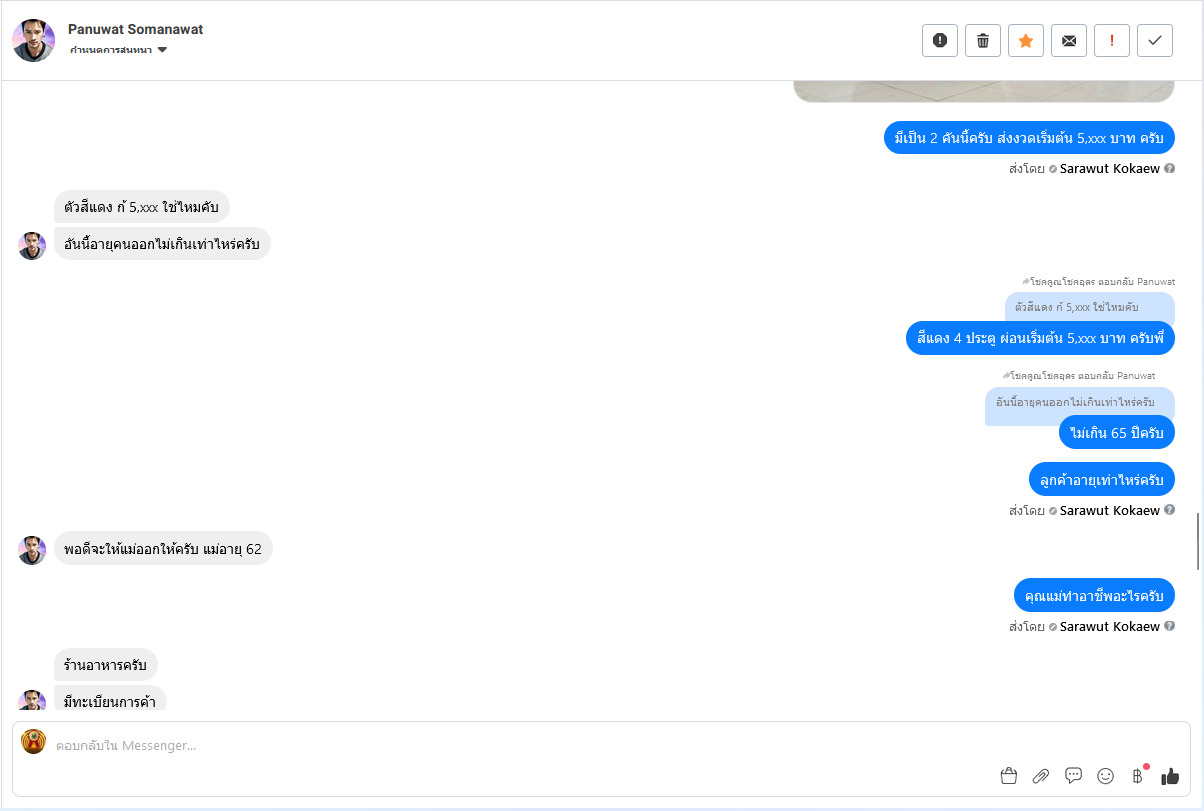Attach a file with the paperclip
Viewport: 1204px width, 811px height.
tap(1041, 776)
